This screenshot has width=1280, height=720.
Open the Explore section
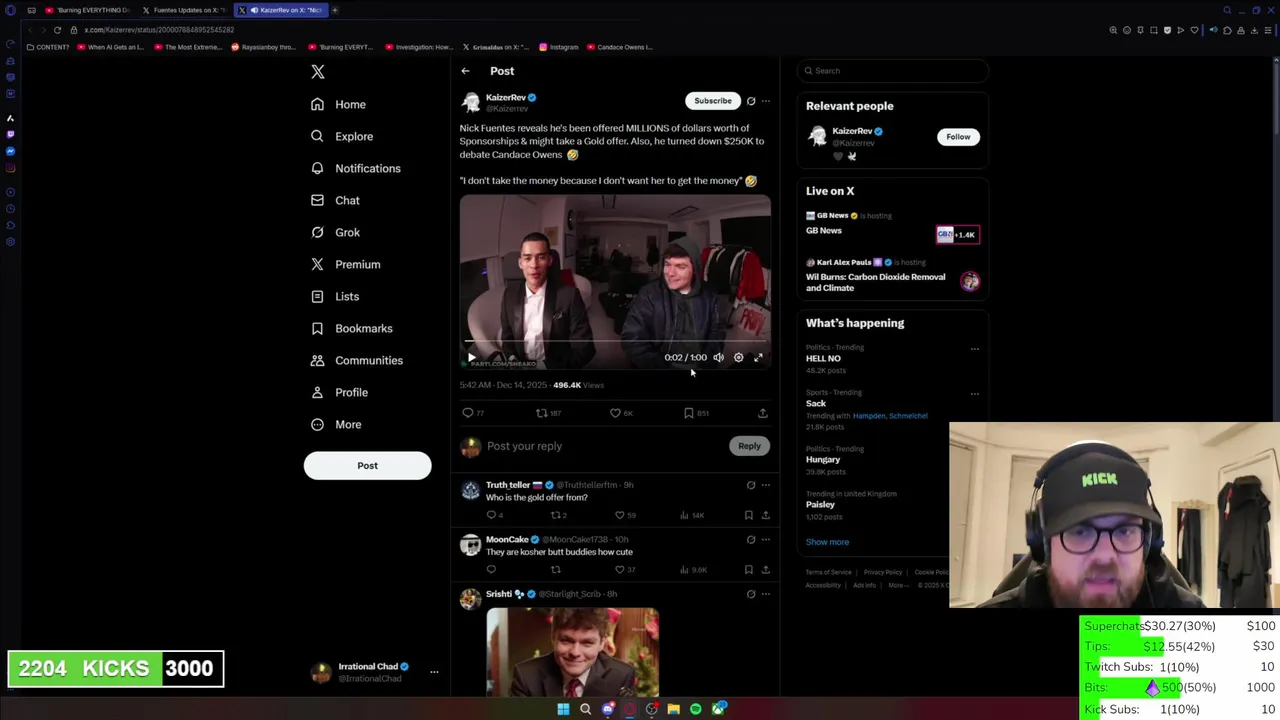(342, 136)
